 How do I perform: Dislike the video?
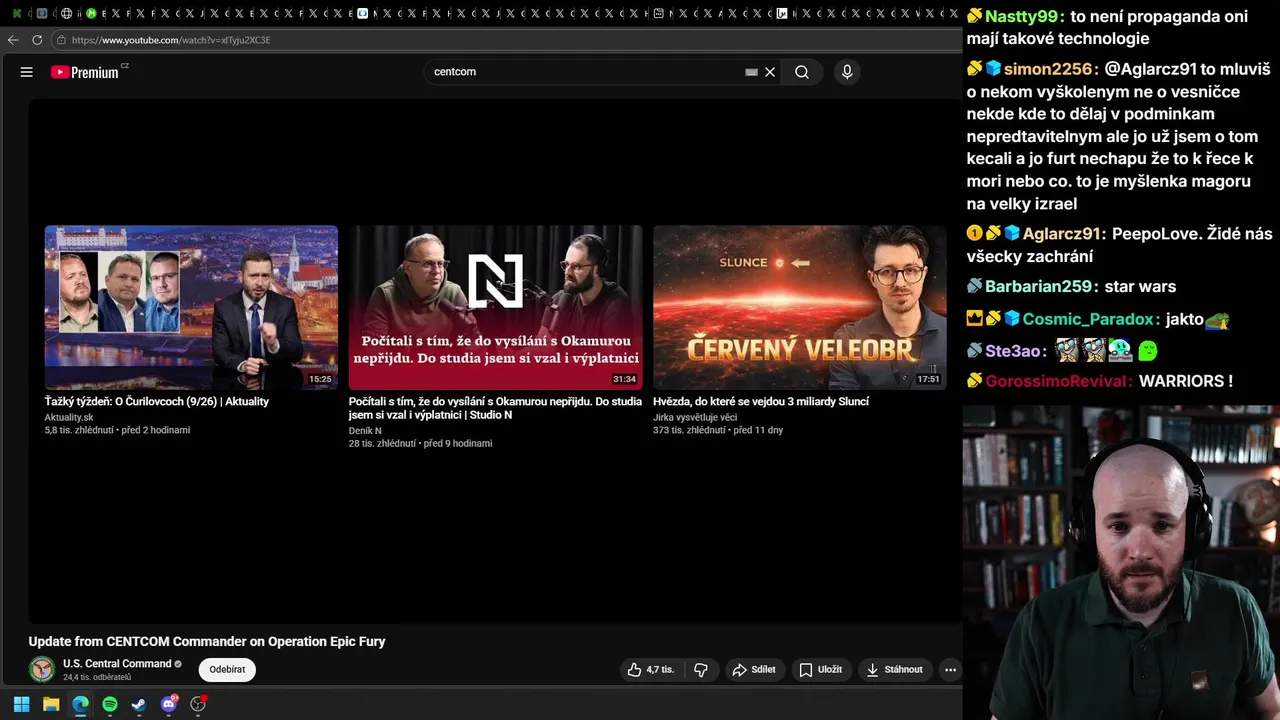pos(701,670)
